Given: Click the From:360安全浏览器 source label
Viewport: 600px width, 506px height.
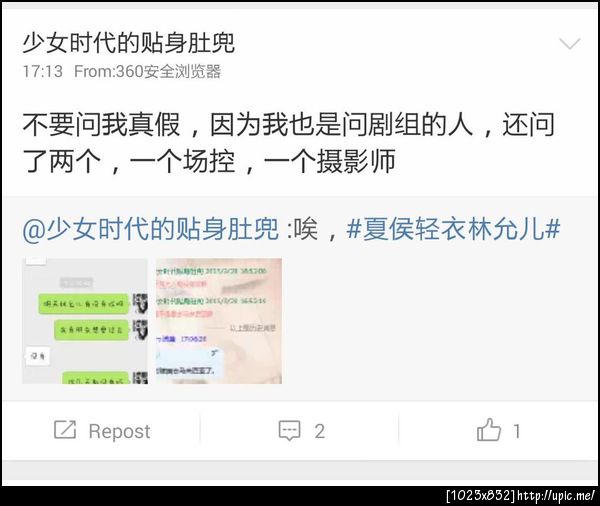Looking at the screenshot, I should (147, 72).
